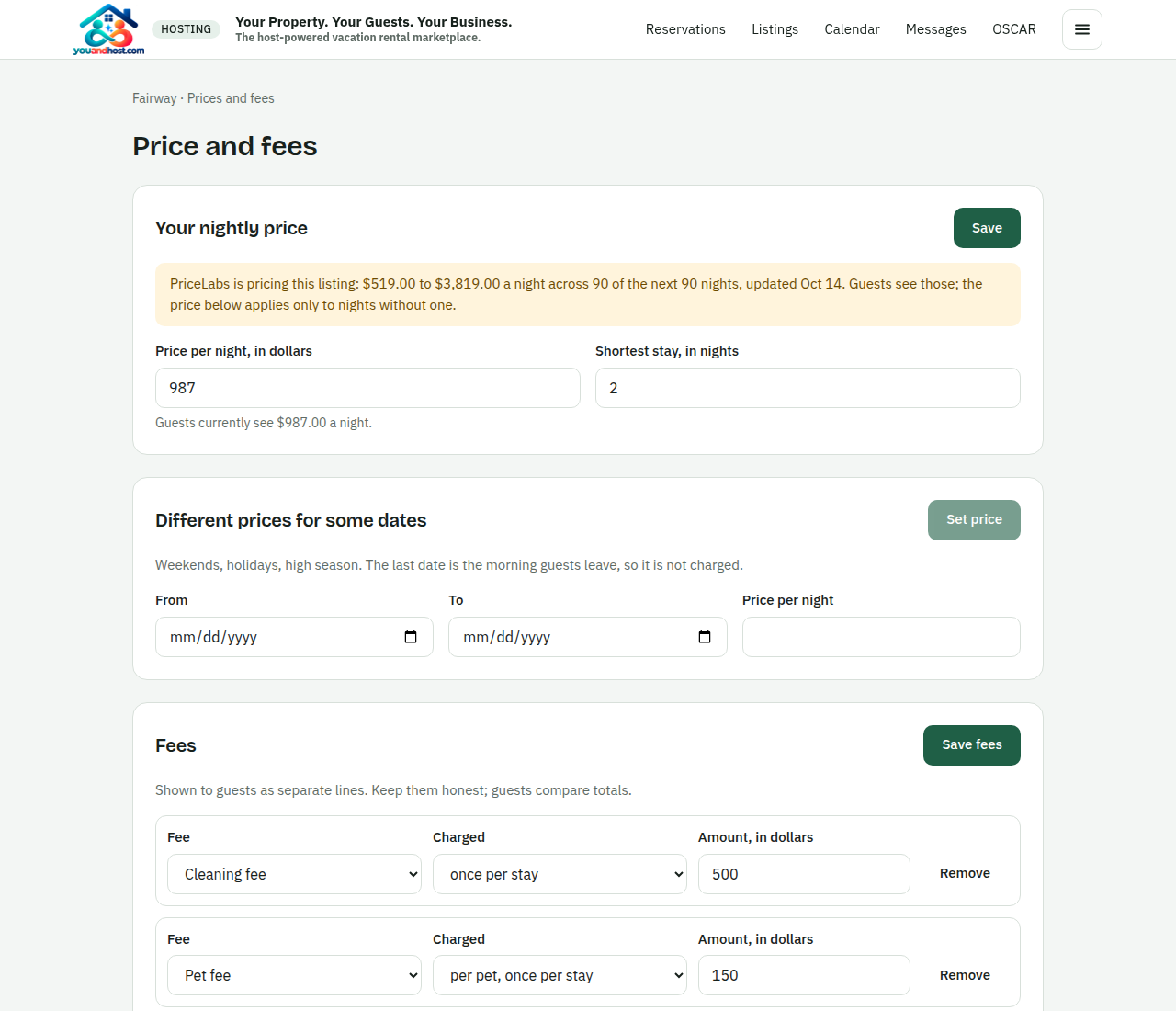Open OSCAR in the navigation
This screenshot has width=1176, height=1011.
(1014, 29)
